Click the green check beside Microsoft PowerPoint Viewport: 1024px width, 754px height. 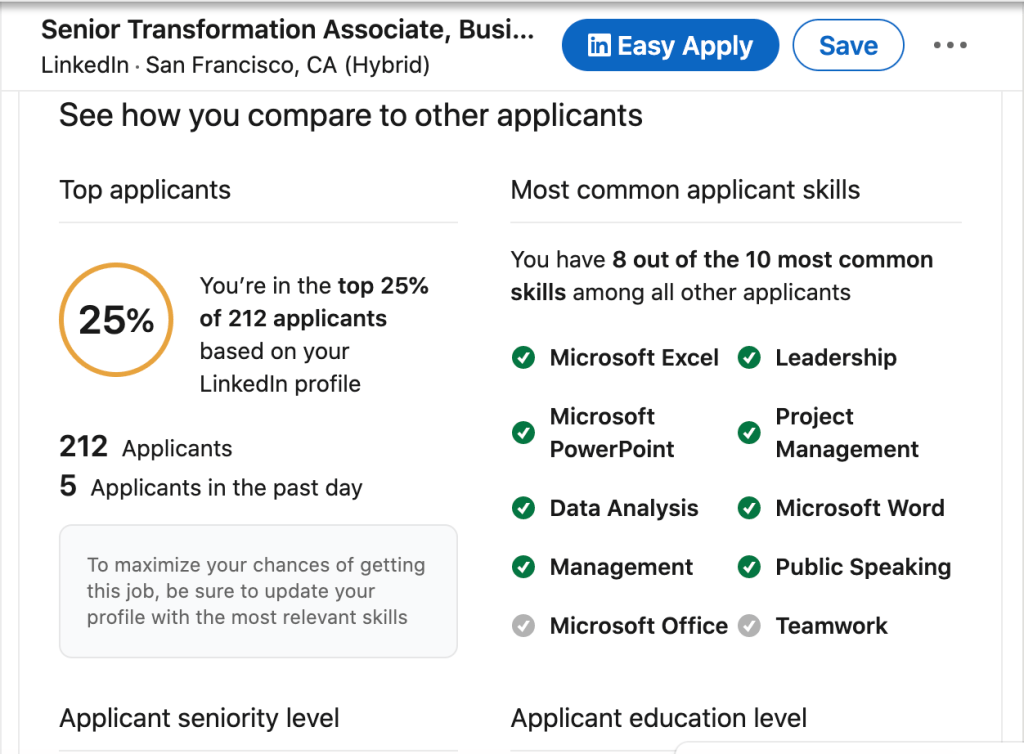coord(523,433)
